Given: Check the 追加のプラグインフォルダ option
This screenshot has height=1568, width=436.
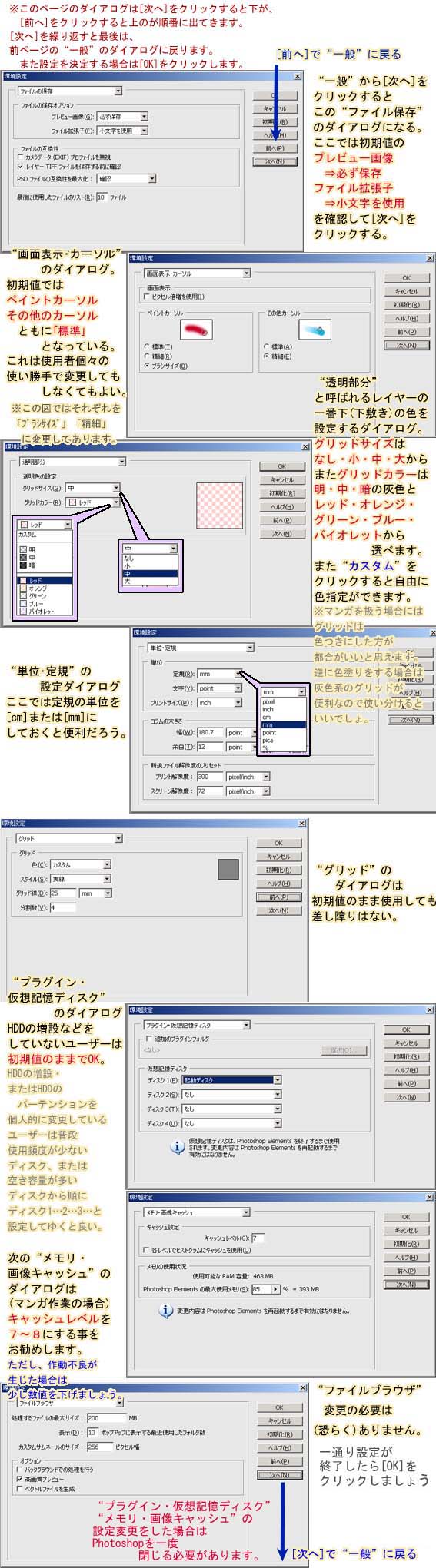Looking at the screenshot, I should coord(149,1039).
